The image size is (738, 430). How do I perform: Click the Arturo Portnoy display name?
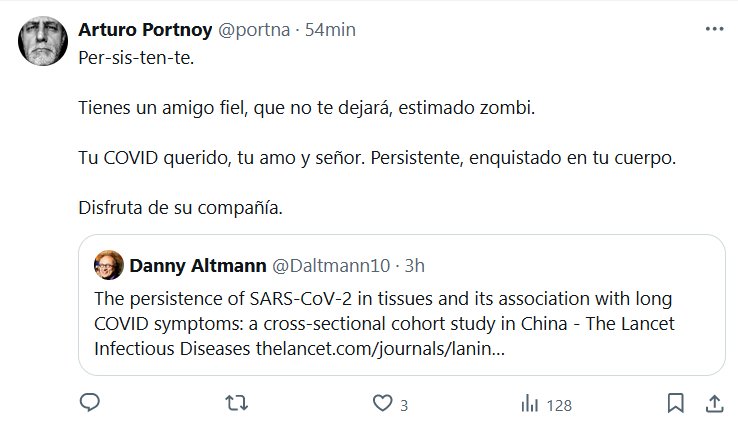pyautogui.click(x=144, y=30)
